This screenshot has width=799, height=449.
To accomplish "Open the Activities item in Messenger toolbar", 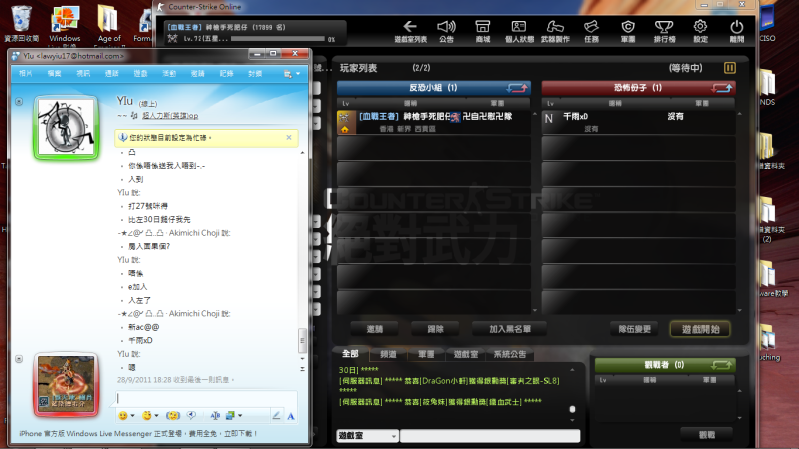I will point(169,73).
